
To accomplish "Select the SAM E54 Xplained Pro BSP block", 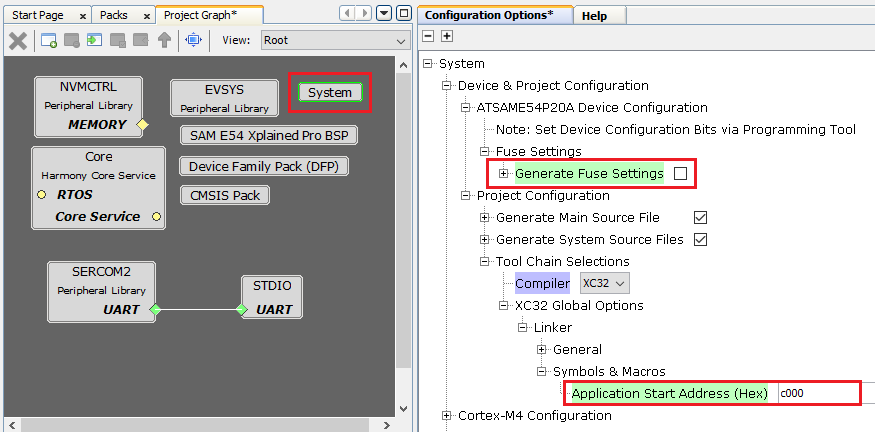I will (267, 135).
